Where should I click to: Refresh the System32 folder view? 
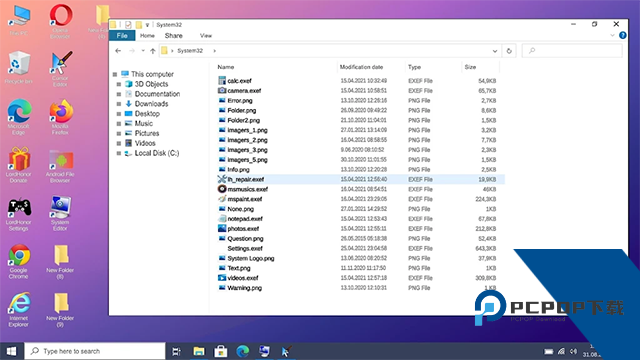click(x=509, y=51)
